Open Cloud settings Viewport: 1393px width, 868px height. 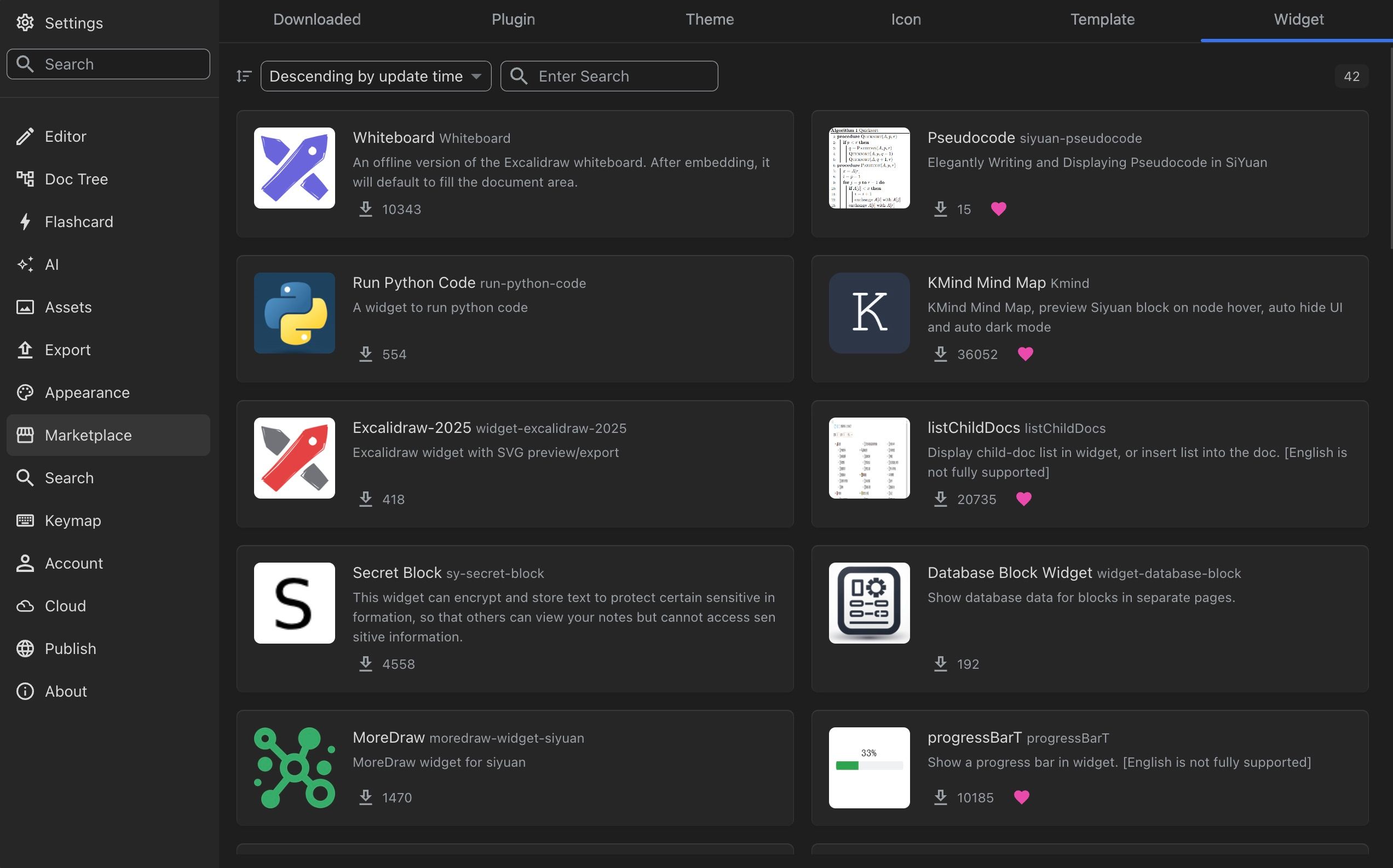108,606
